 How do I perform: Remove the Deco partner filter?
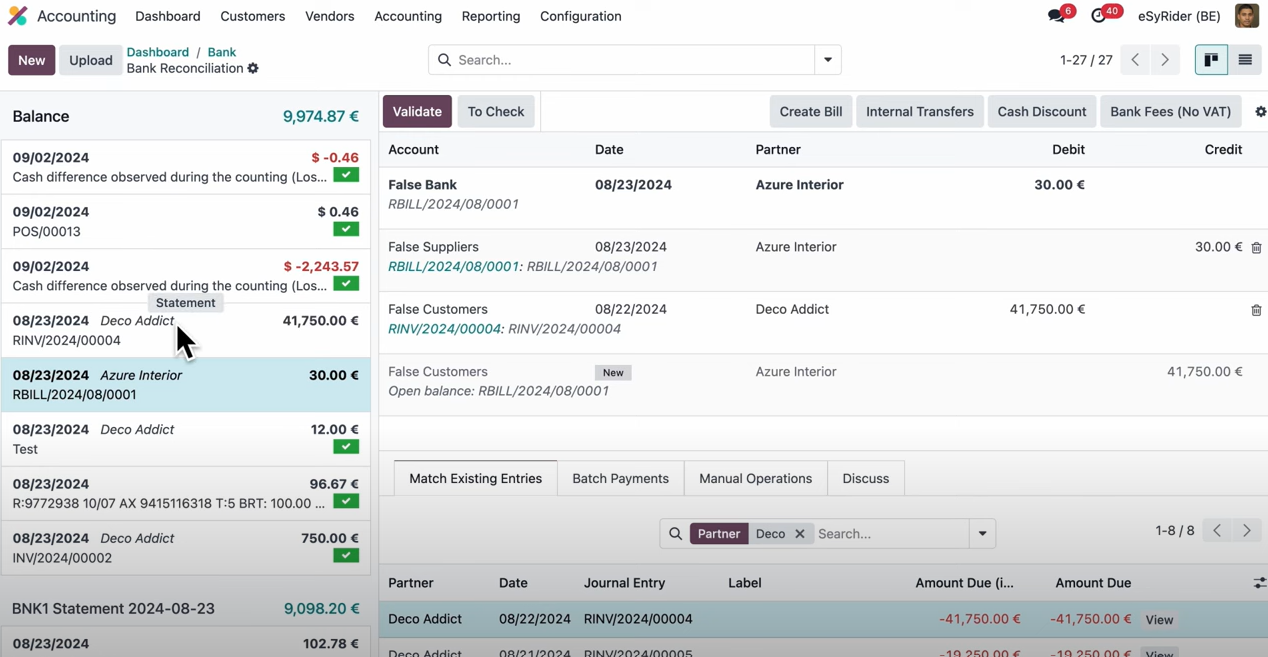[799, 533]
